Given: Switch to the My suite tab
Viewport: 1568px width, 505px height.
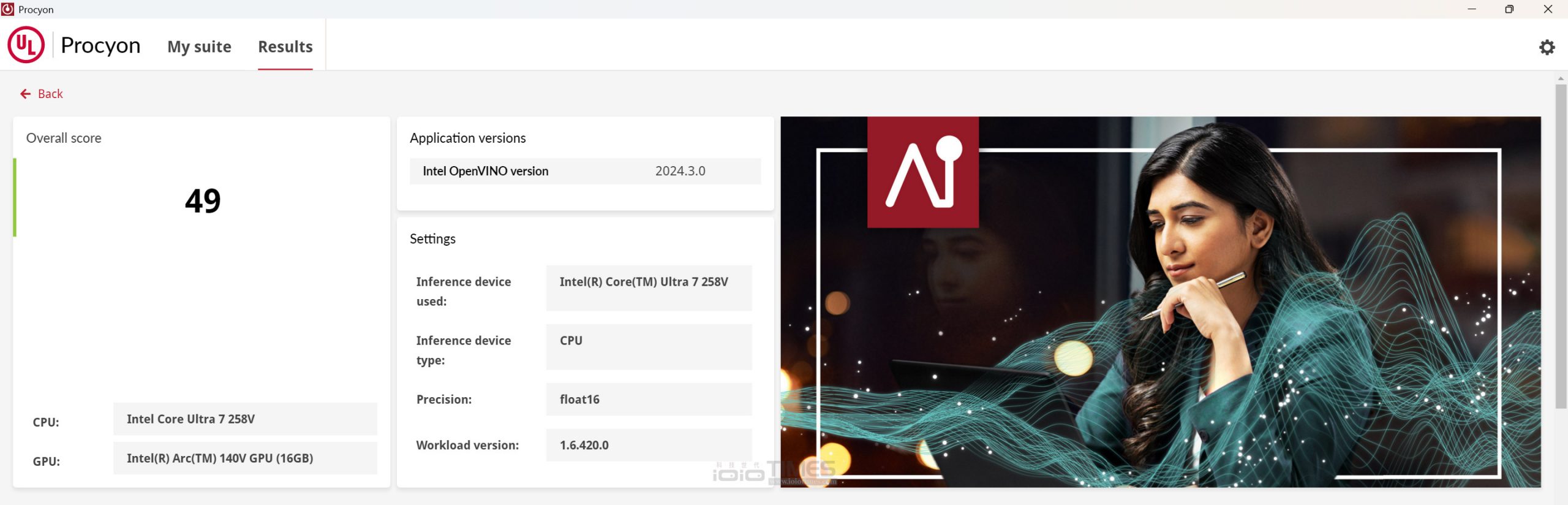Looking at the screenshot, I should 199,47.
